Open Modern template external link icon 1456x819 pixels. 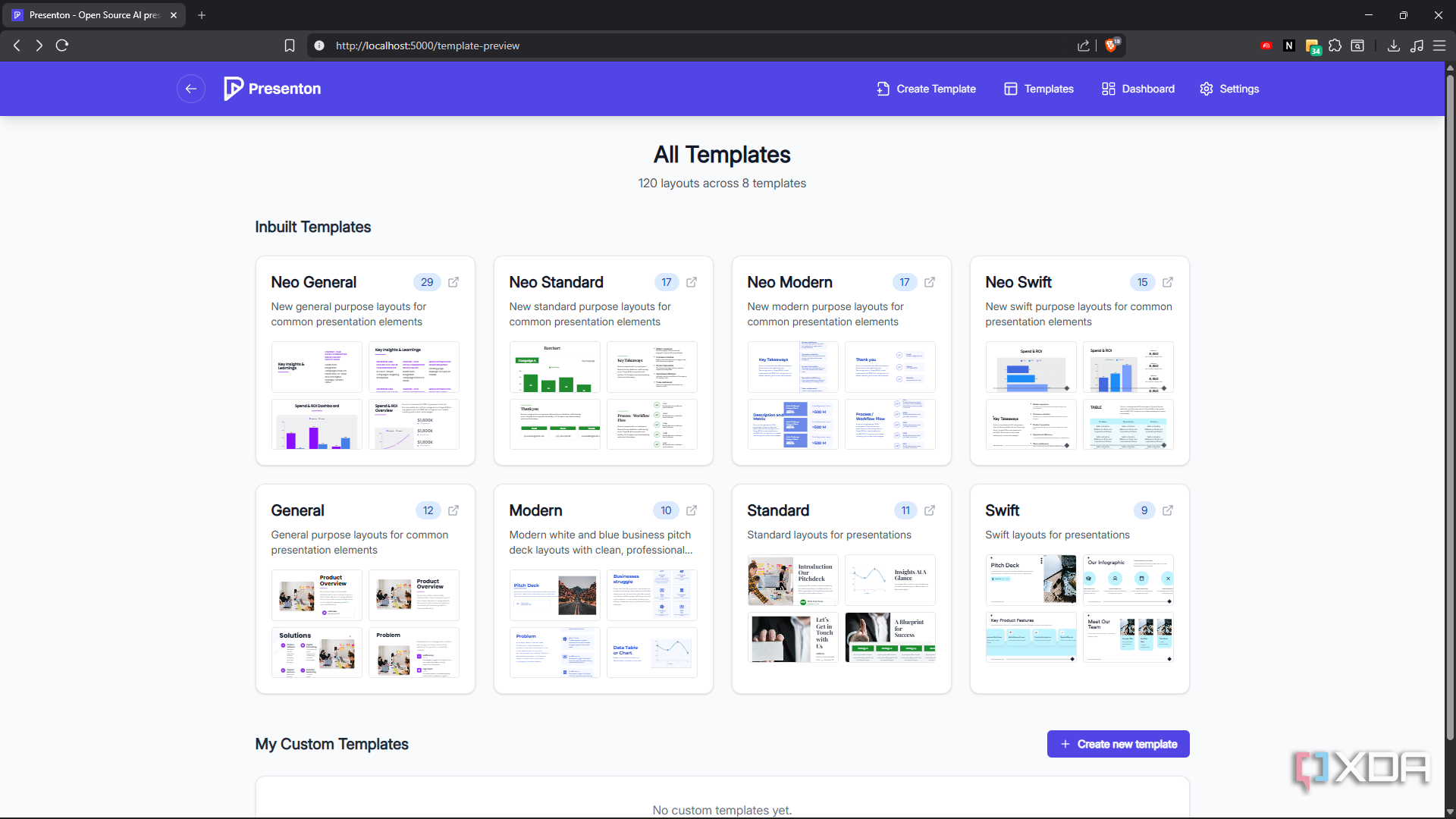(692, 510)
